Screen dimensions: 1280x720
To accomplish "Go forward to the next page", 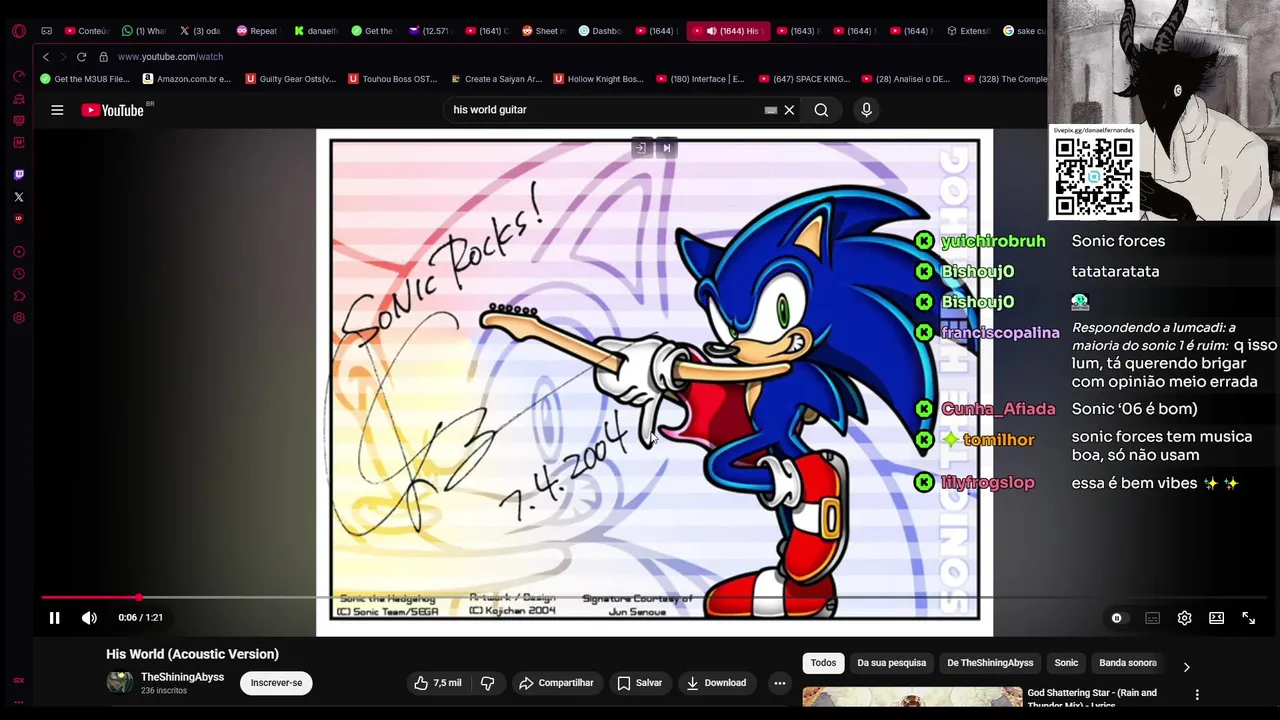I will (63, 57).
